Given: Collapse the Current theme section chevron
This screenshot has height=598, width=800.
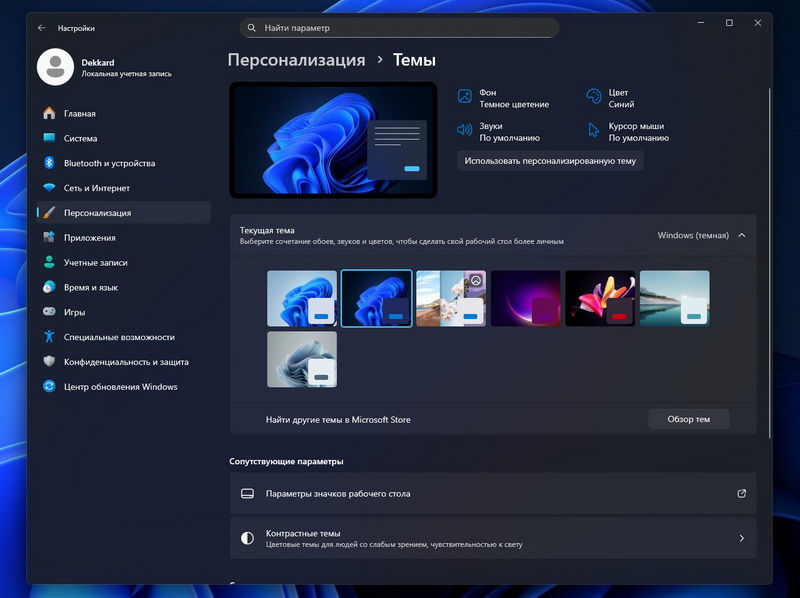Looking at the screenshot, I should pos(741,235).
